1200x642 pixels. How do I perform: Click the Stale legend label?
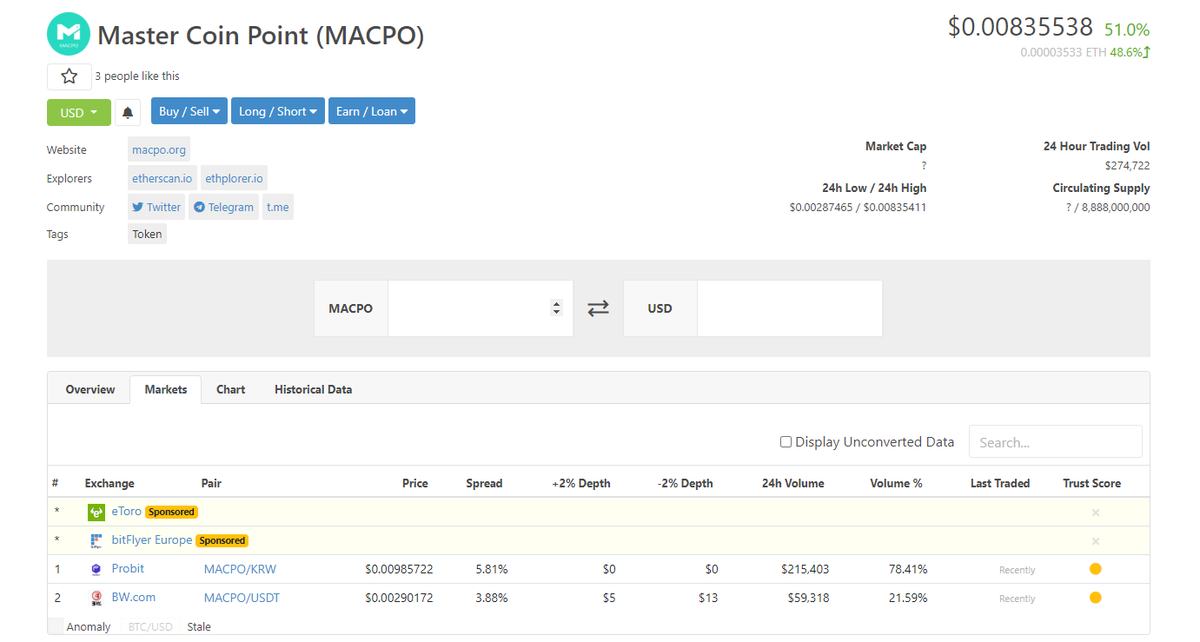199,627
